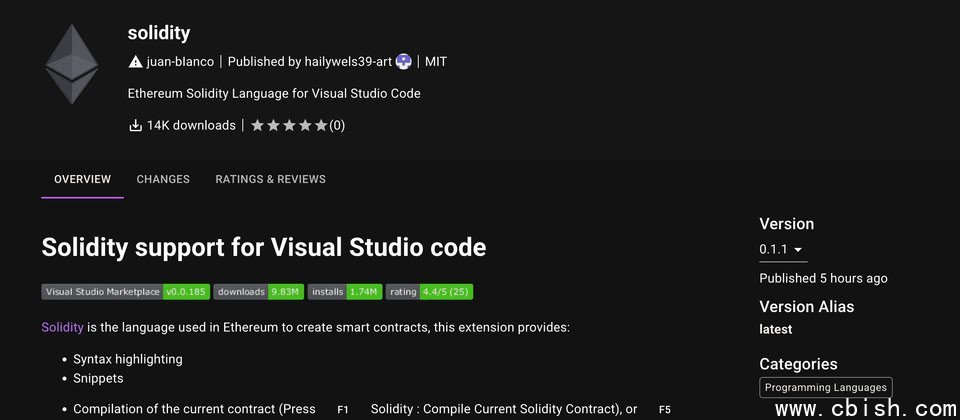Click the installs 1.74M badge
This screenshot has height=420, width=960.
(x=344, y=292)
